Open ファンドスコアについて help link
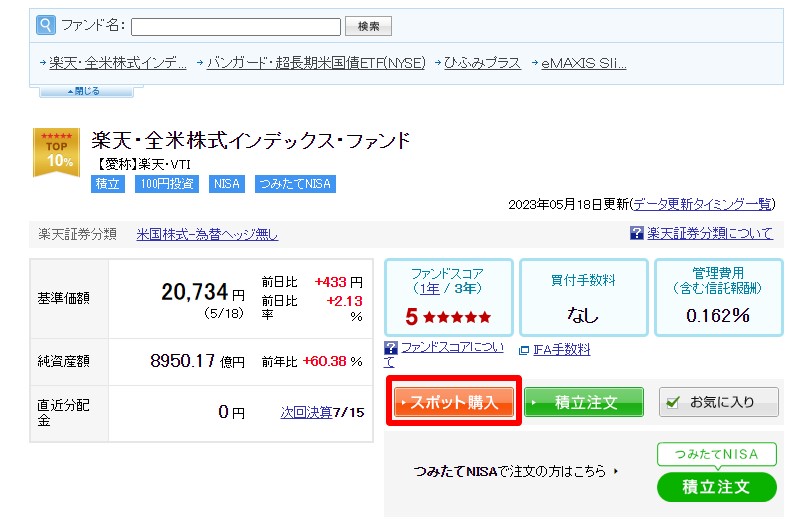Viewport: 795px width, 526px height. click(452, 347)
